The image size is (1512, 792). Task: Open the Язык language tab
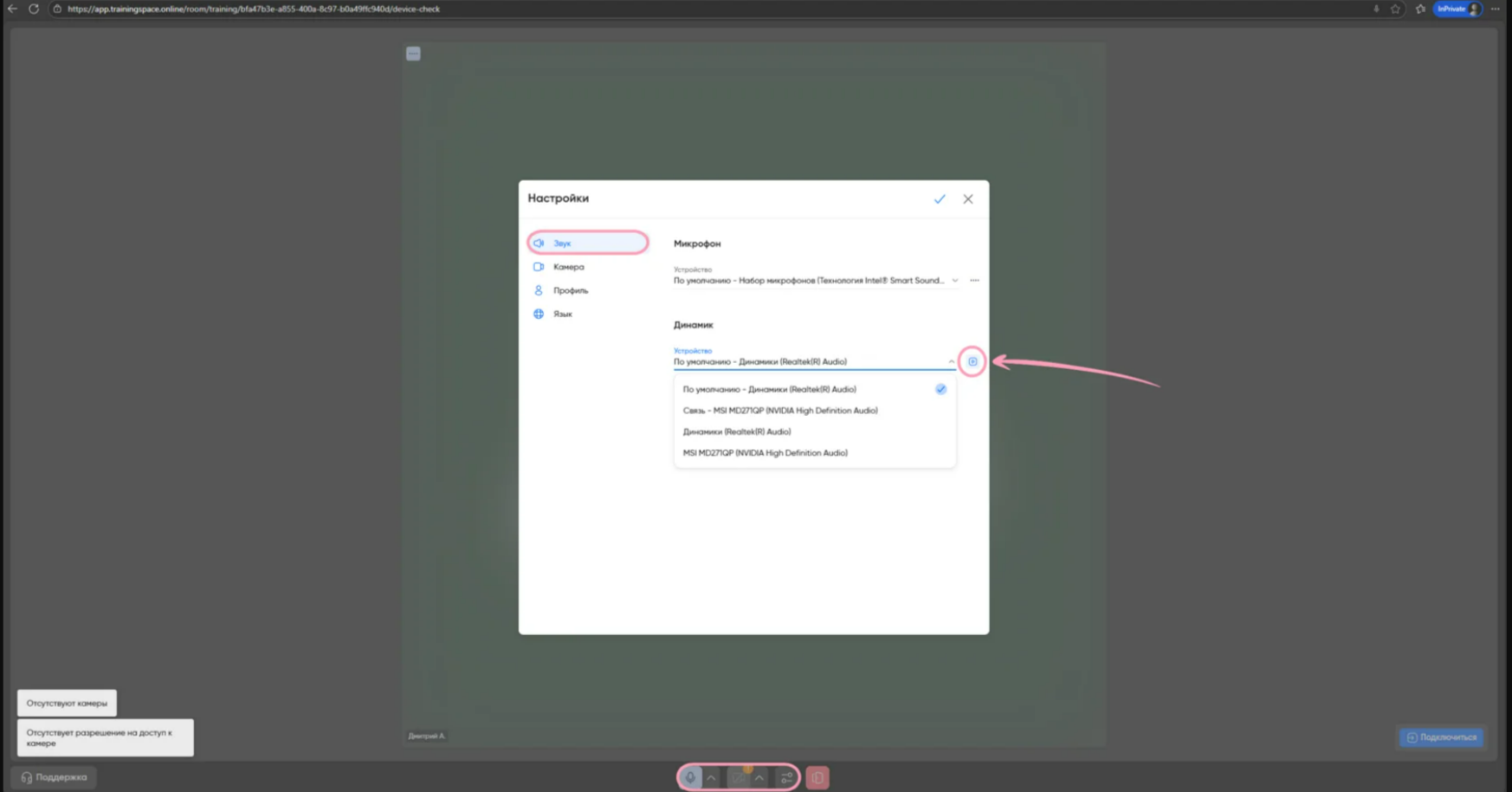click(563, 314)
